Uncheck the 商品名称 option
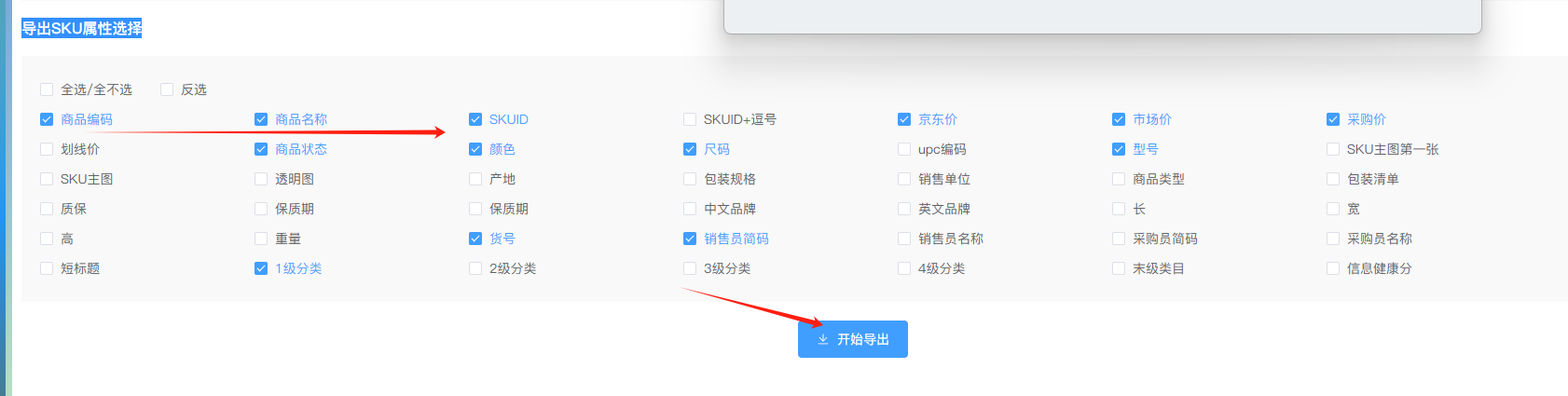 [x=261, y=119]
